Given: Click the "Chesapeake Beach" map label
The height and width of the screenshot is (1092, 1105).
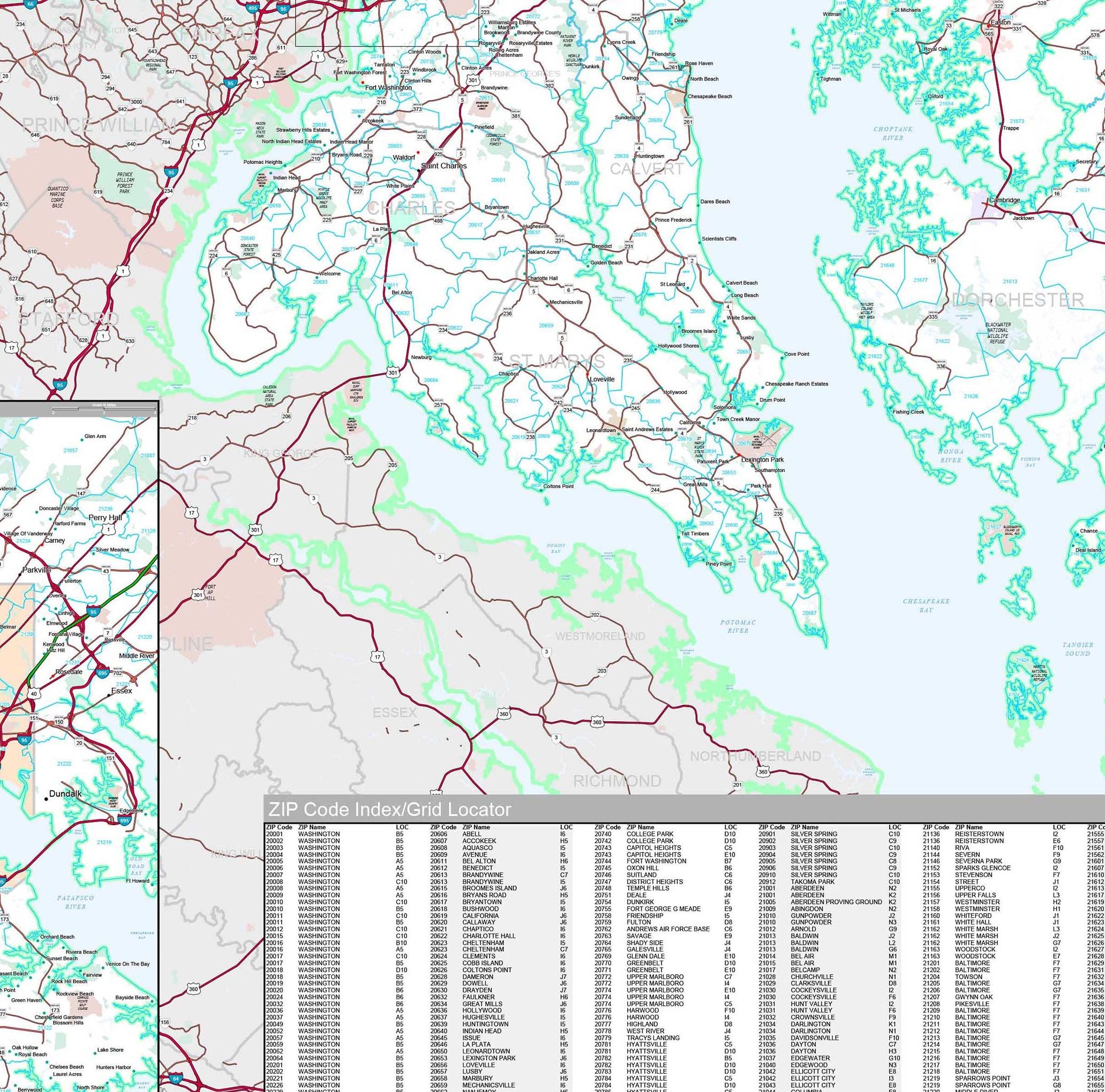Looking at the screenshot, I should (x=709, y=96).
